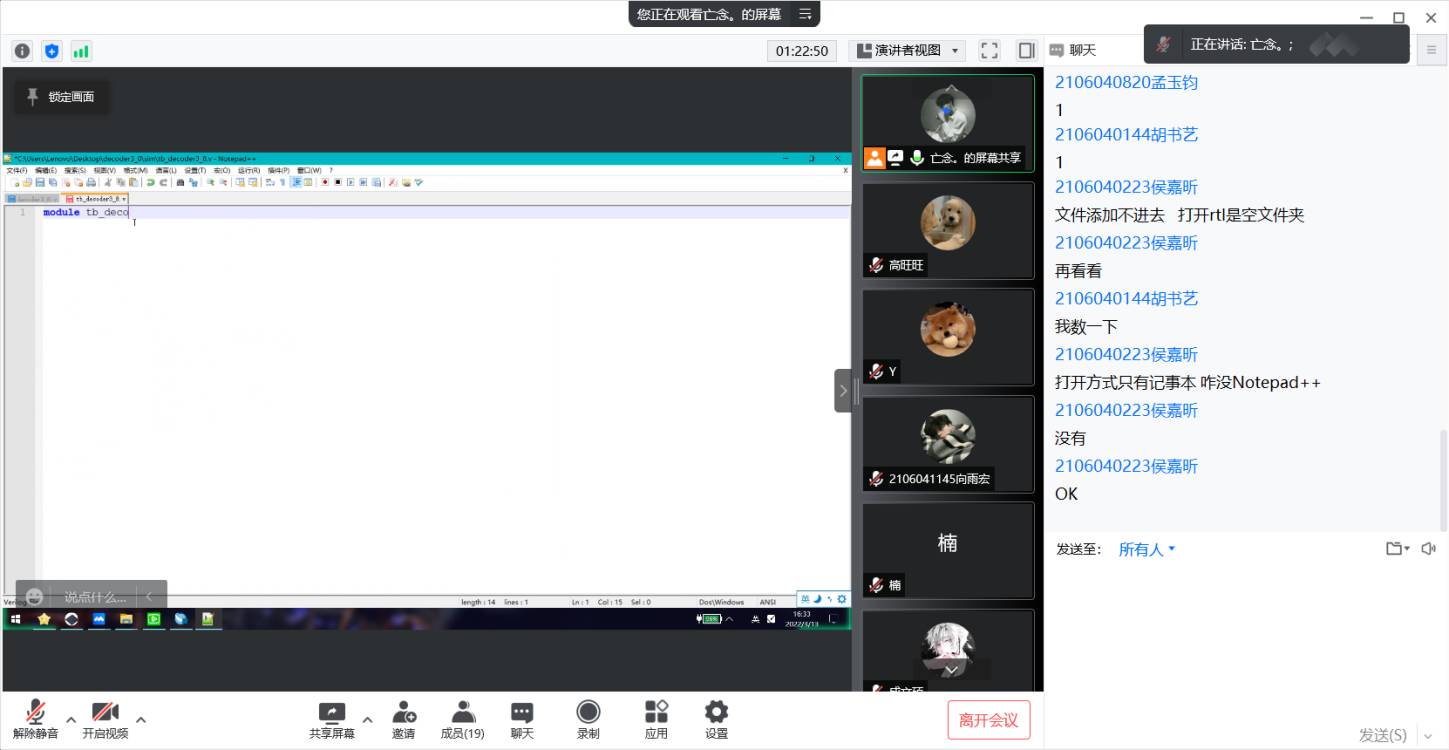Collapse the reaction bar arrow
The image size is (1449, 750).
[149, 597]
